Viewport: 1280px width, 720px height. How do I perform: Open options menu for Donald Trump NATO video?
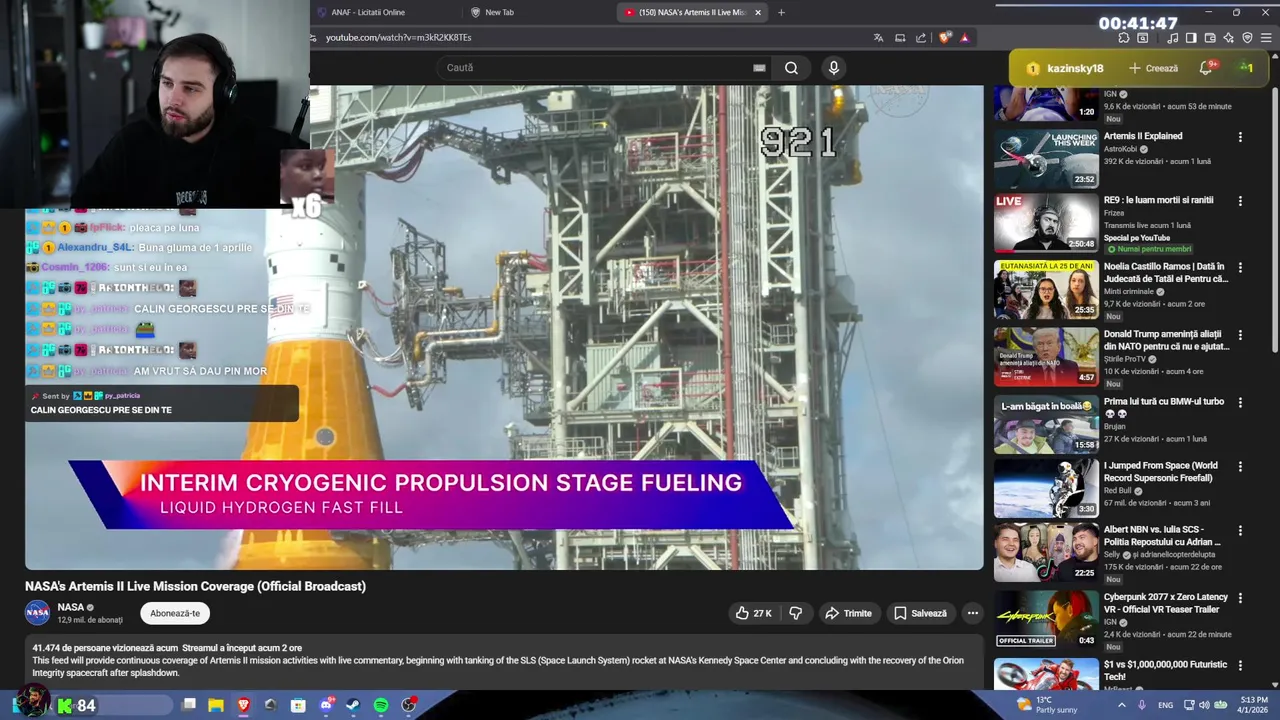point(1240,336)
